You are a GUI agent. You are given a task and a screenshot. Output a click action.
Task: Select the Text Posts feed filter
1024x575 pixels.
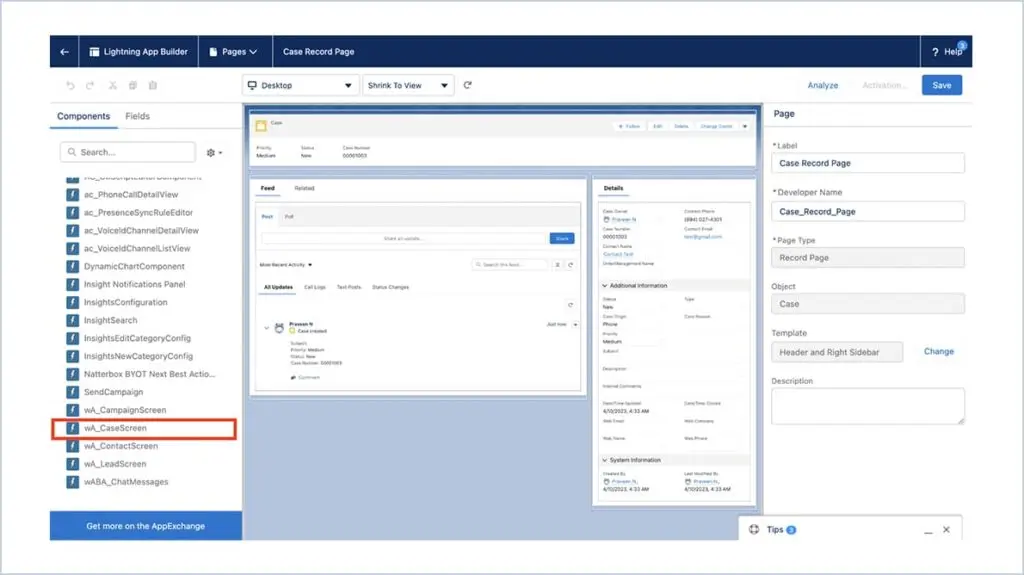[x=349, y=287]
